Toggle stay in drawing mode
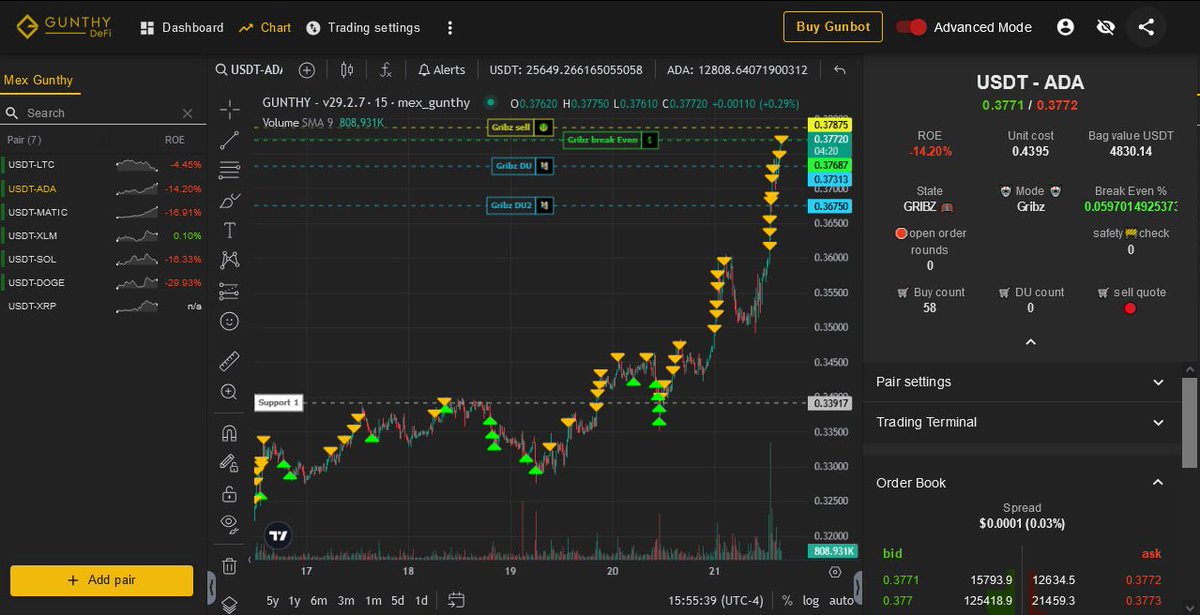 (229, 464)
